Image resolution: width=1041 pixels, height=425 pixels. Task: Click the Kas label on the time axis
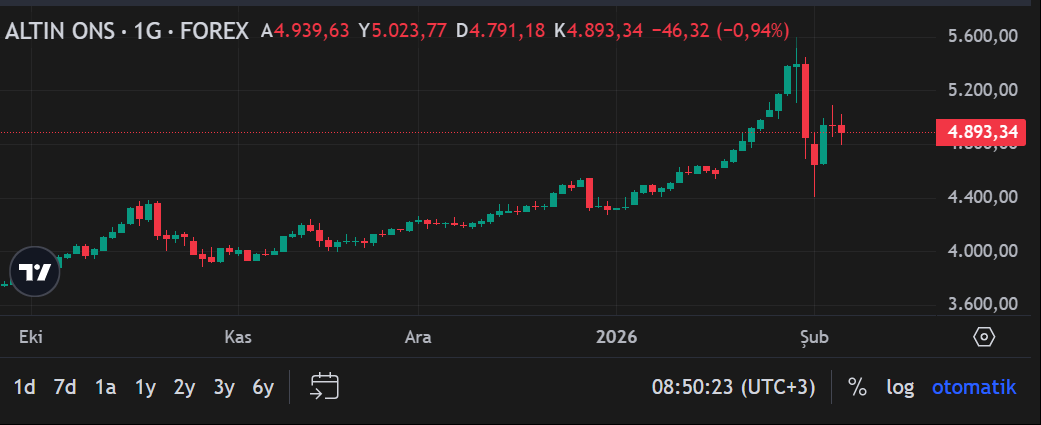238,337
